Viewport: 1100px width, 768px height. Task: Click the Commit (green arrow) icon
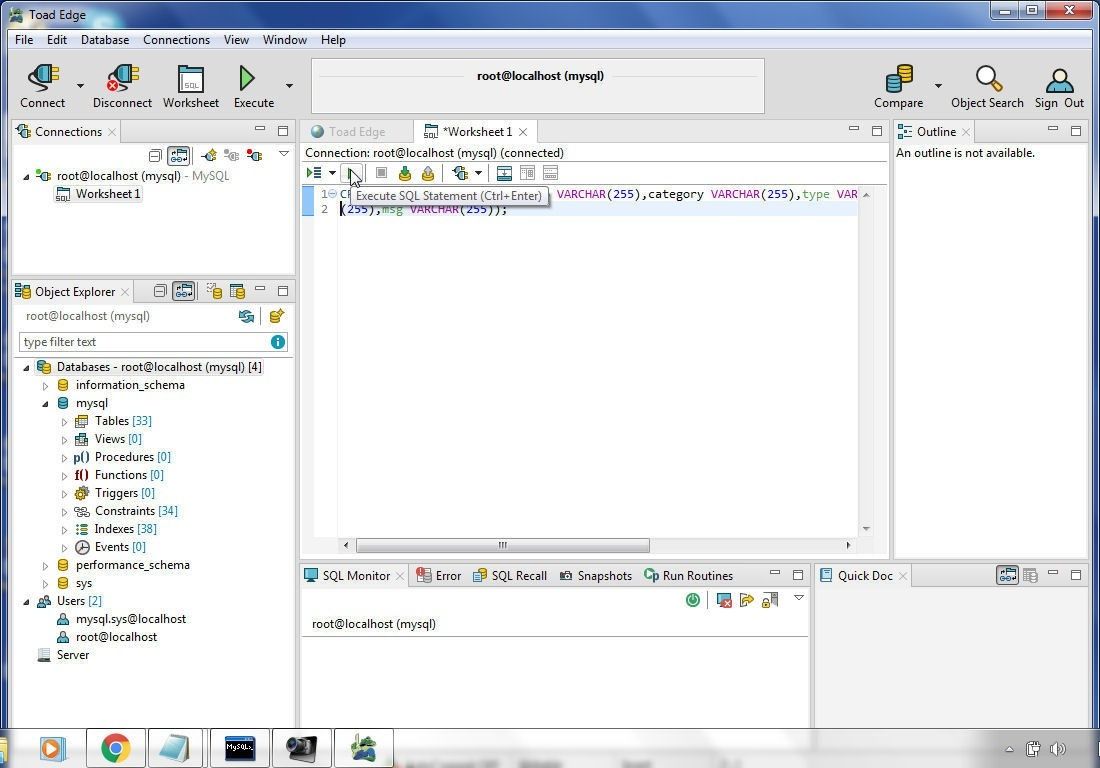pyautogui.click(x=405, y=173)
